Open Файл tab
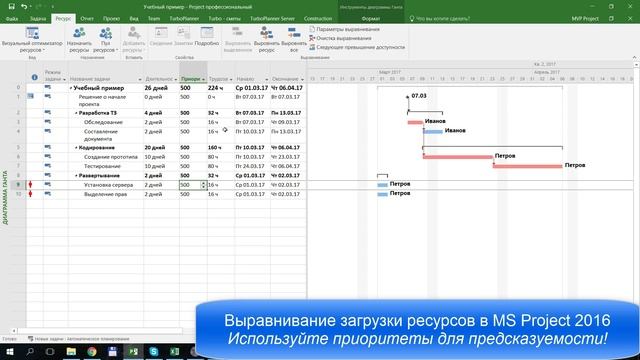This screenshot has width=640, height=360. [x=12, y=18]
